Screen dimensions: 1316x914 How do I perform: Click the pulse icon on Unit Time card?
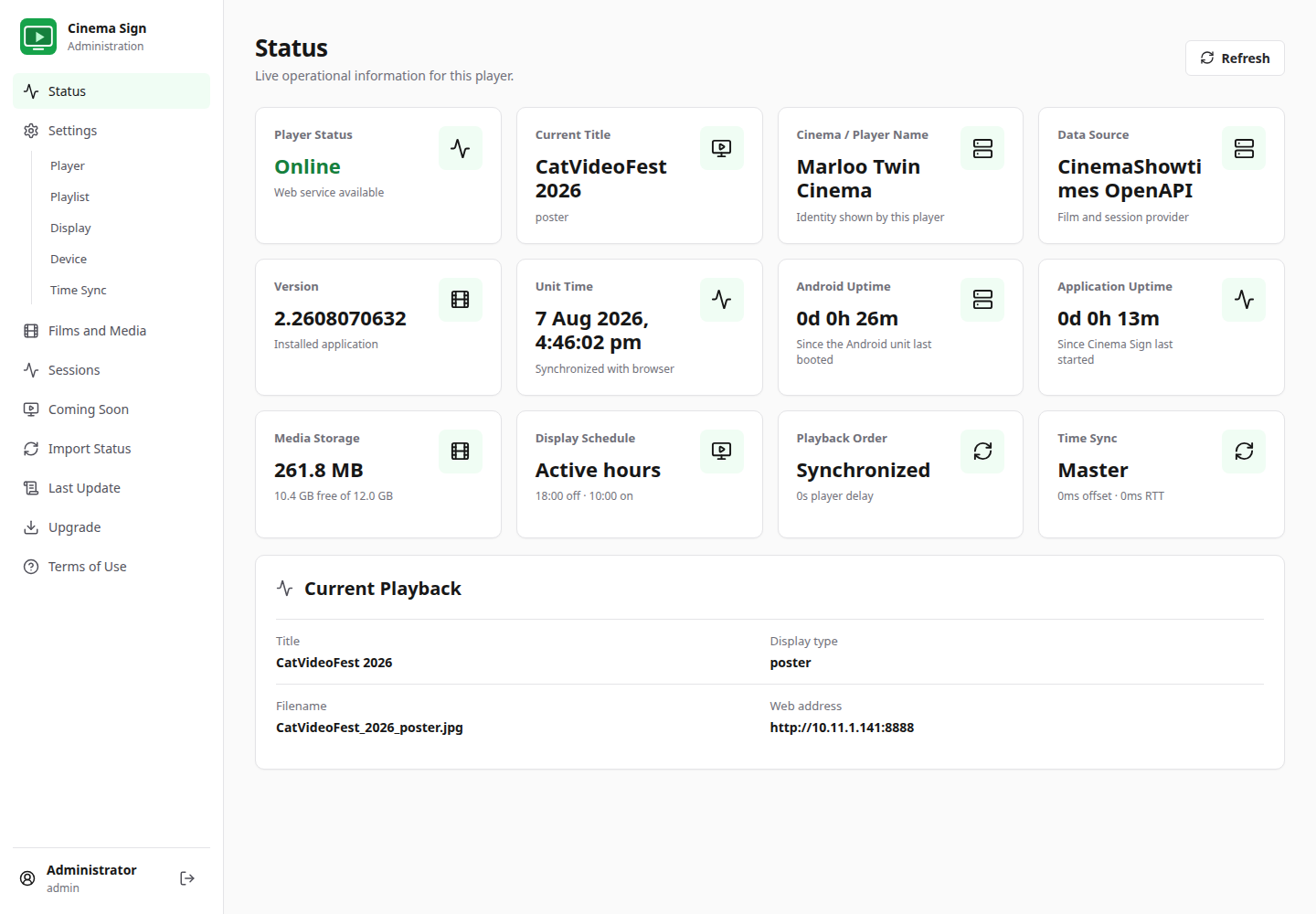pyautogui.click(x=722, y=300)
